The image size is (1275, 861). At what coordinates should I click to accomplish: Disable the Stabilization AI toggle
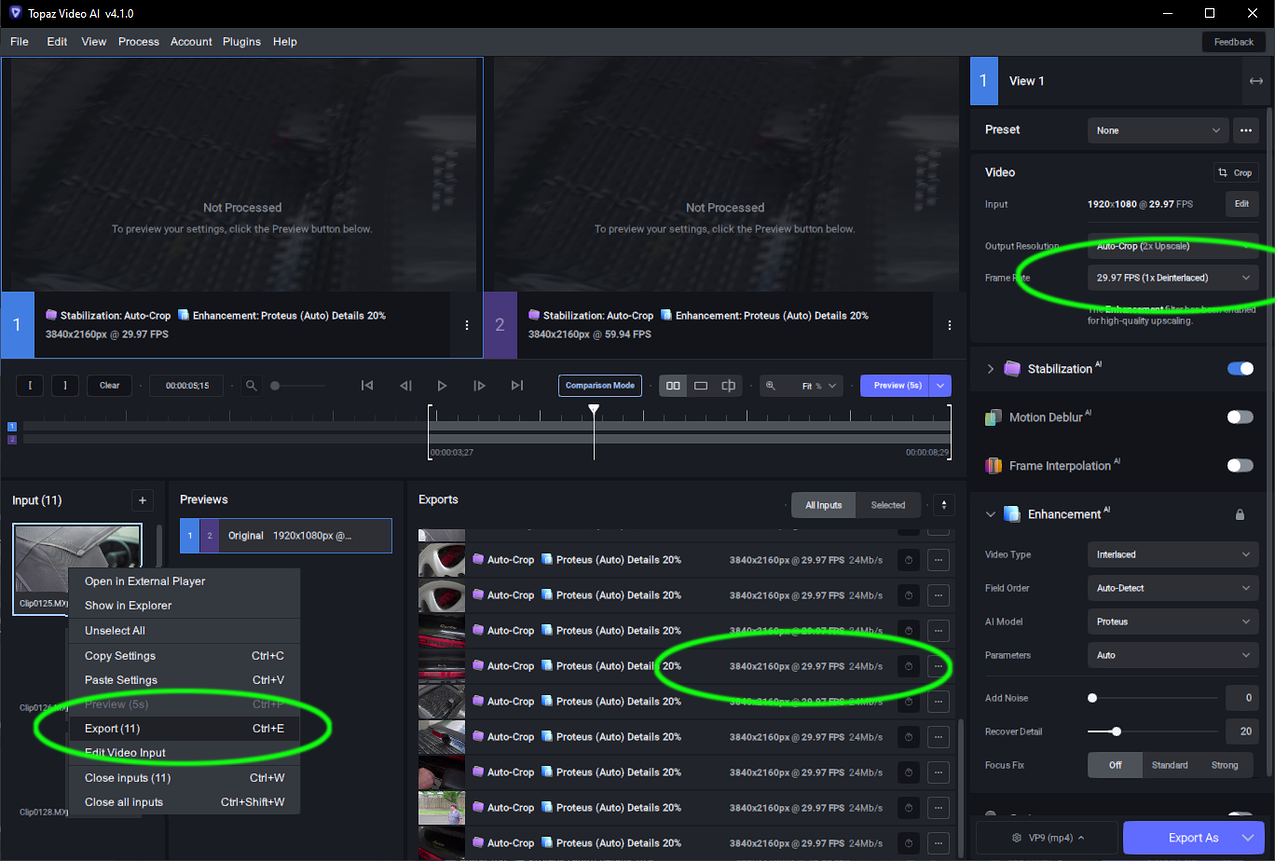point(1240,368)
